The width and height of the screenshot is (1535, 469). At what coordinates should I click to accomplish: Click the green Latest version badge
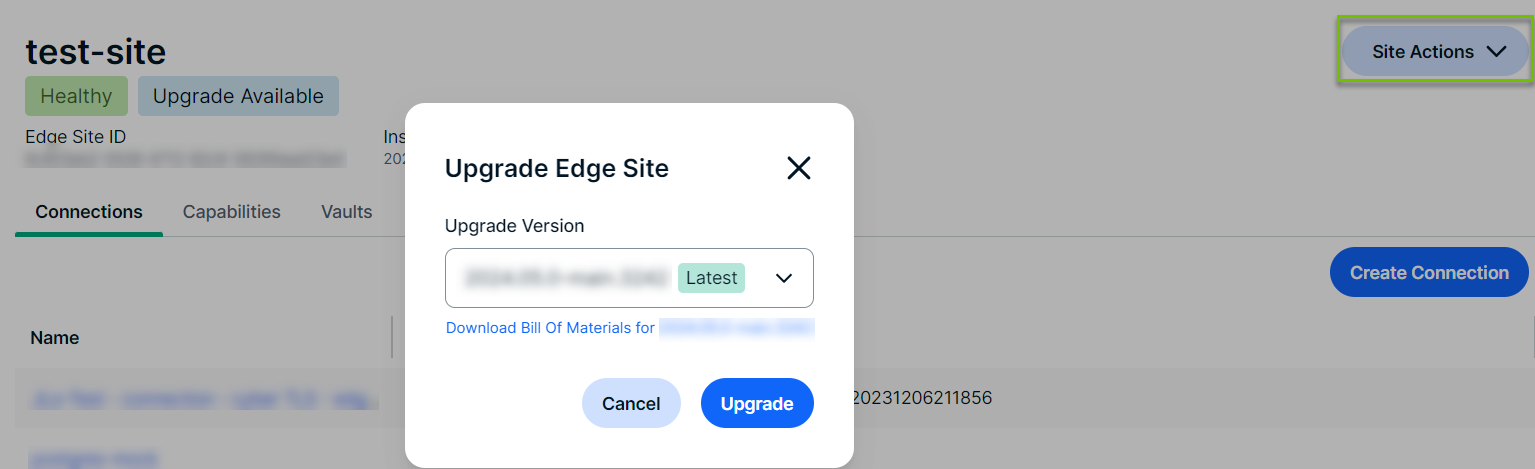click(711, 278)
